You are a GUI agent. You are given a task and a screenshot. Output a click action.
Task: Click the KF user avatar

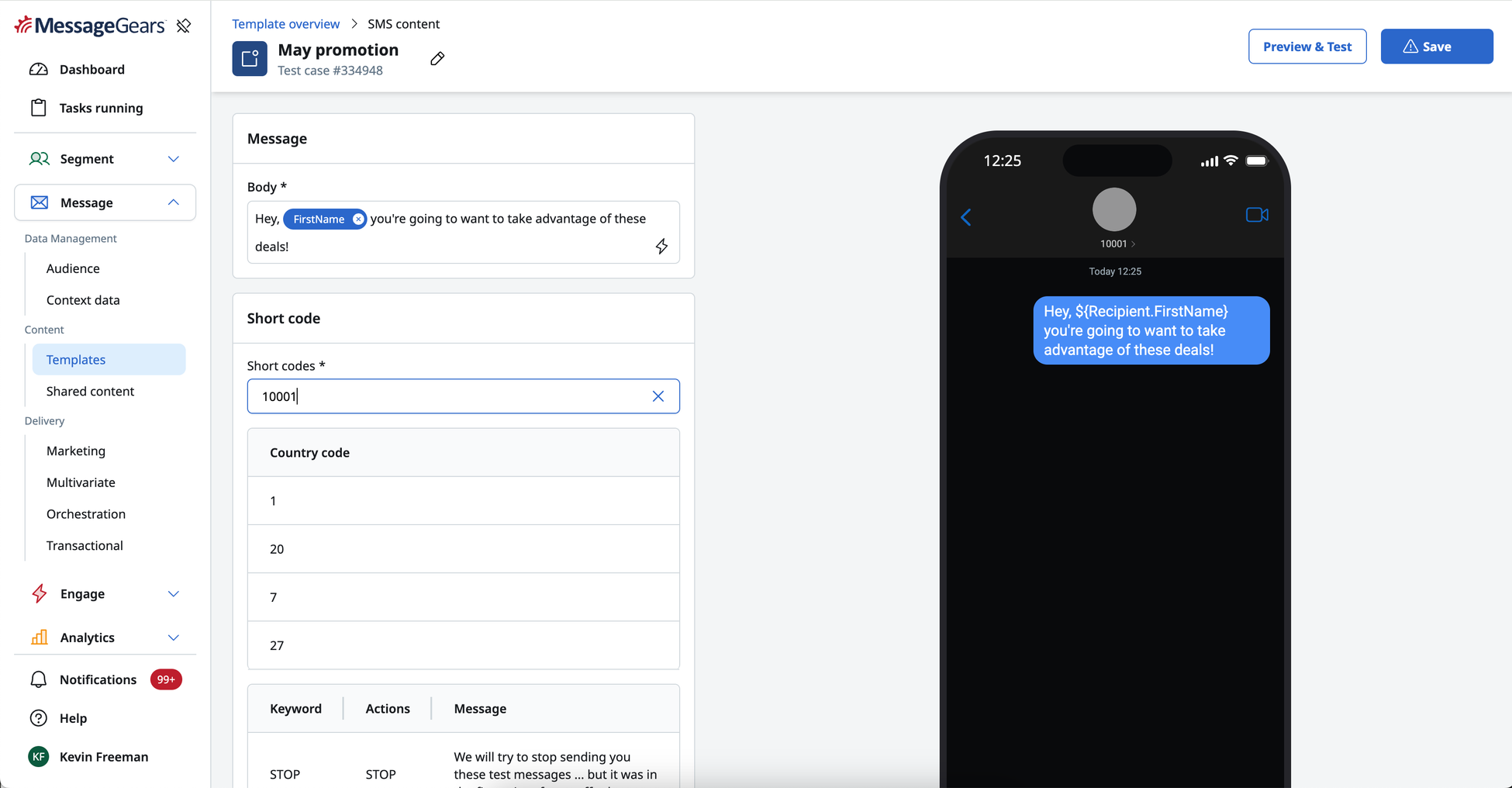point(39,757)
